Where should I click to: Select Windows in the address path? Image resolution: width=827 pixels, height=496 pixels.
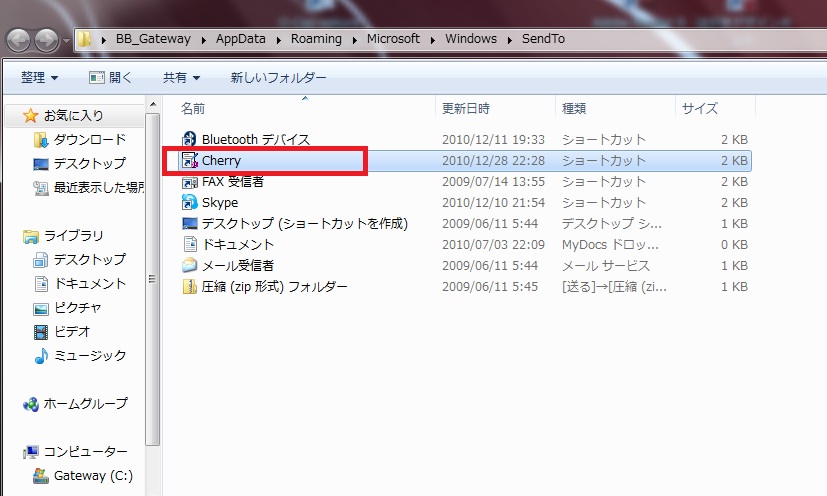(471, 39)
